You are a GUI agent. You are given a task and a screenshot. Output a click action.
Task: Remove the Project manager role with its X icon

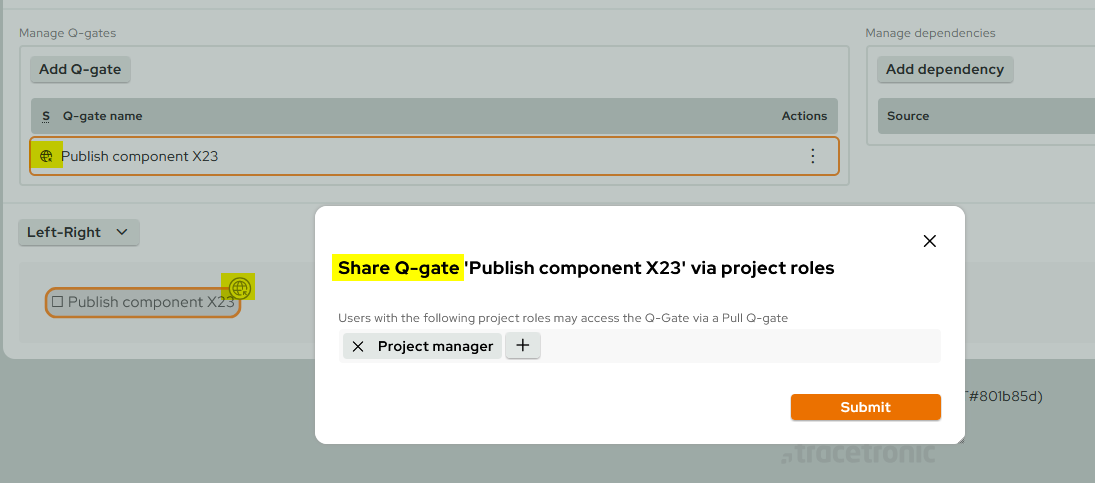(358, 346)
